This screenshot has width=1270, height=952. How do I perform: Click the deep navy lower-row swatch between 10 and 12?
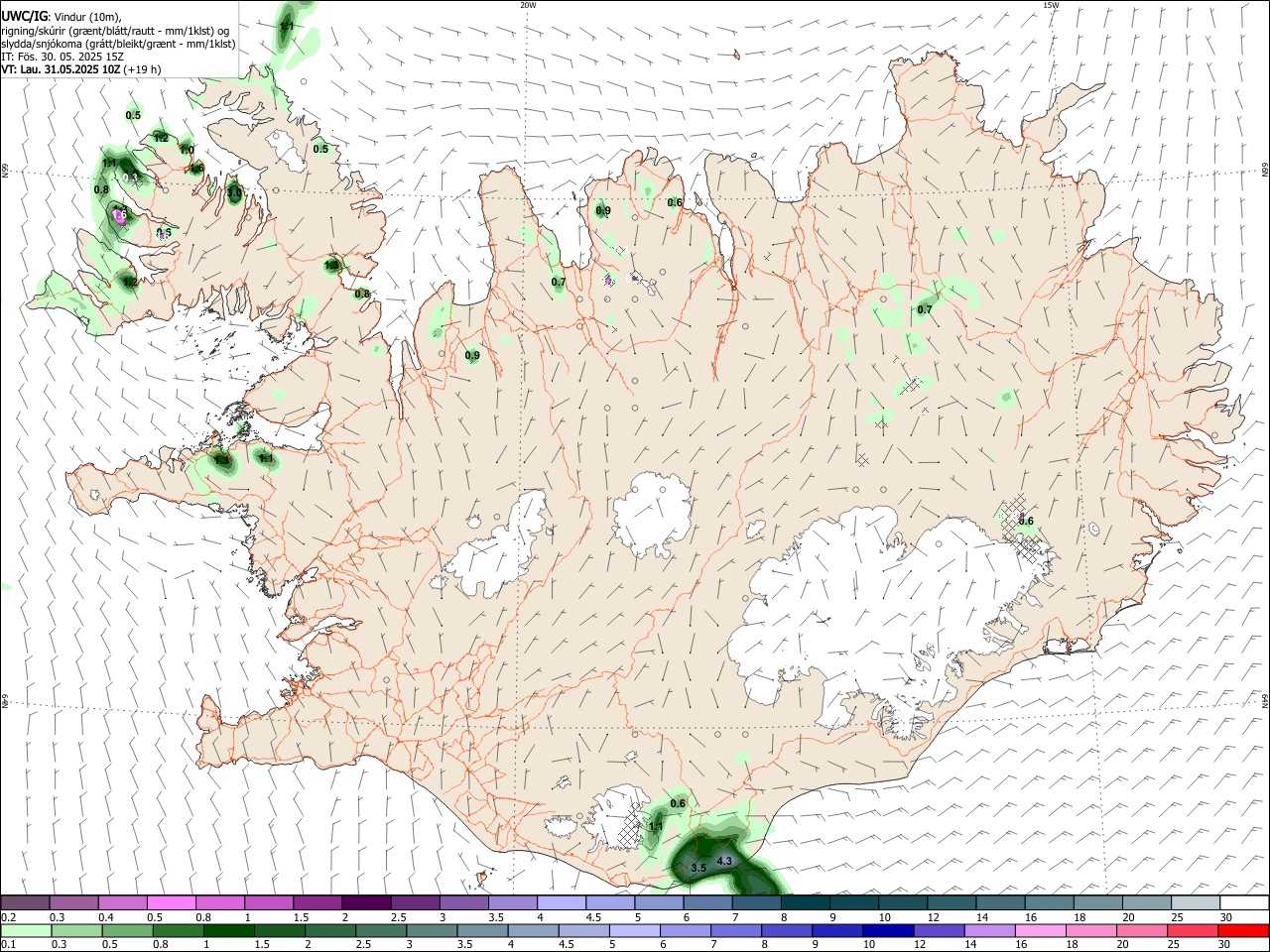[887, 930]
